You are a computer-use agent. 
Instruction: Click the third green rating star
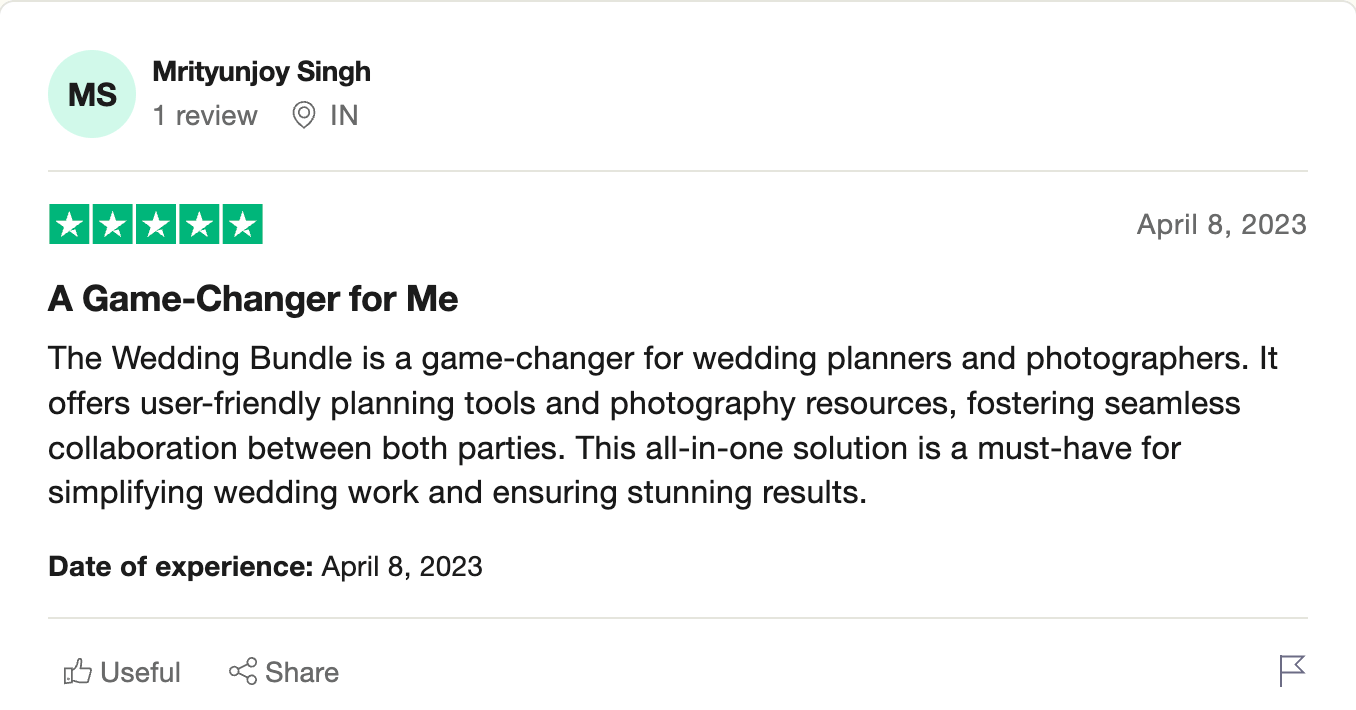(156, 224)
